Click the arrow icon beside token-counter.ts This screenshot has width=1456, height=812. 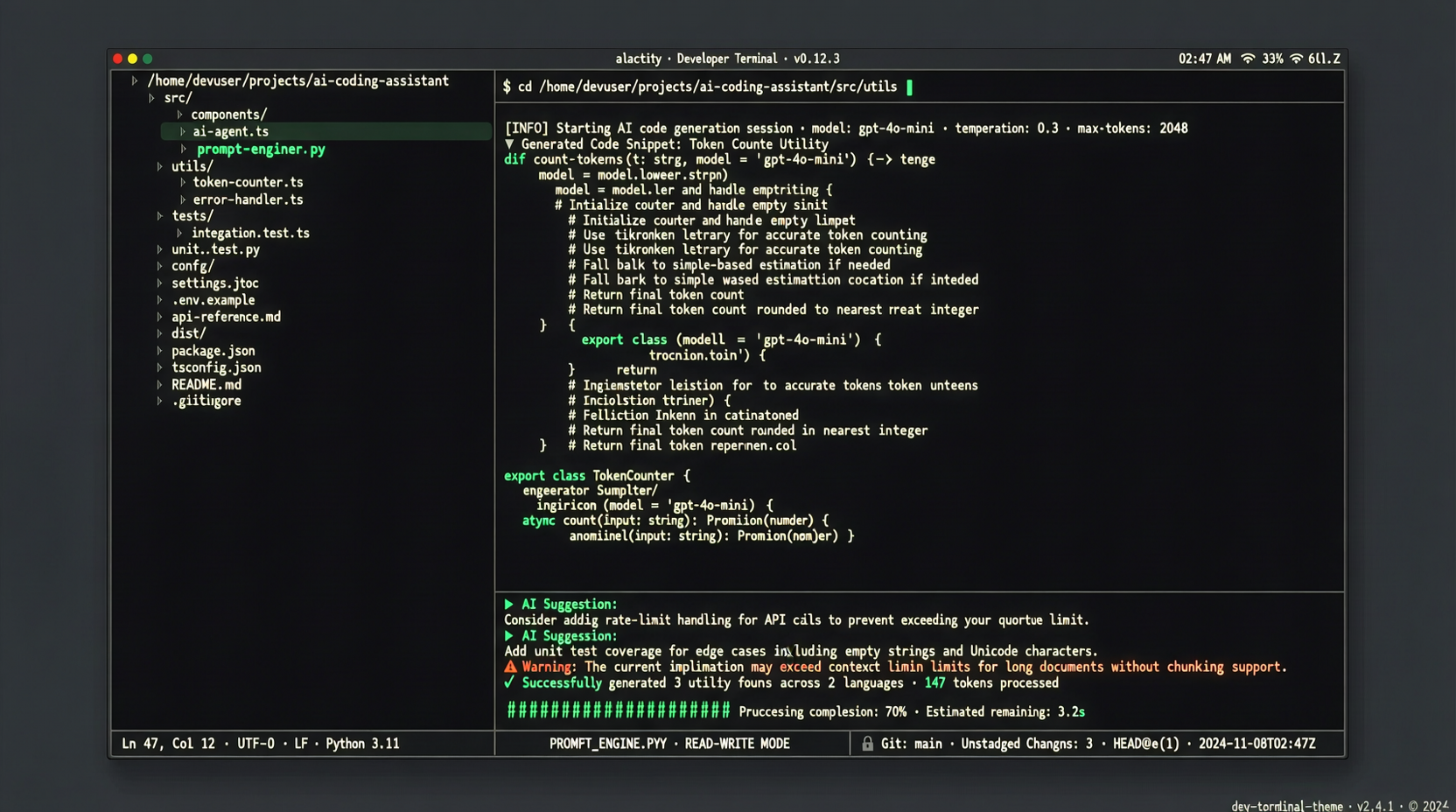pos(182,183)
